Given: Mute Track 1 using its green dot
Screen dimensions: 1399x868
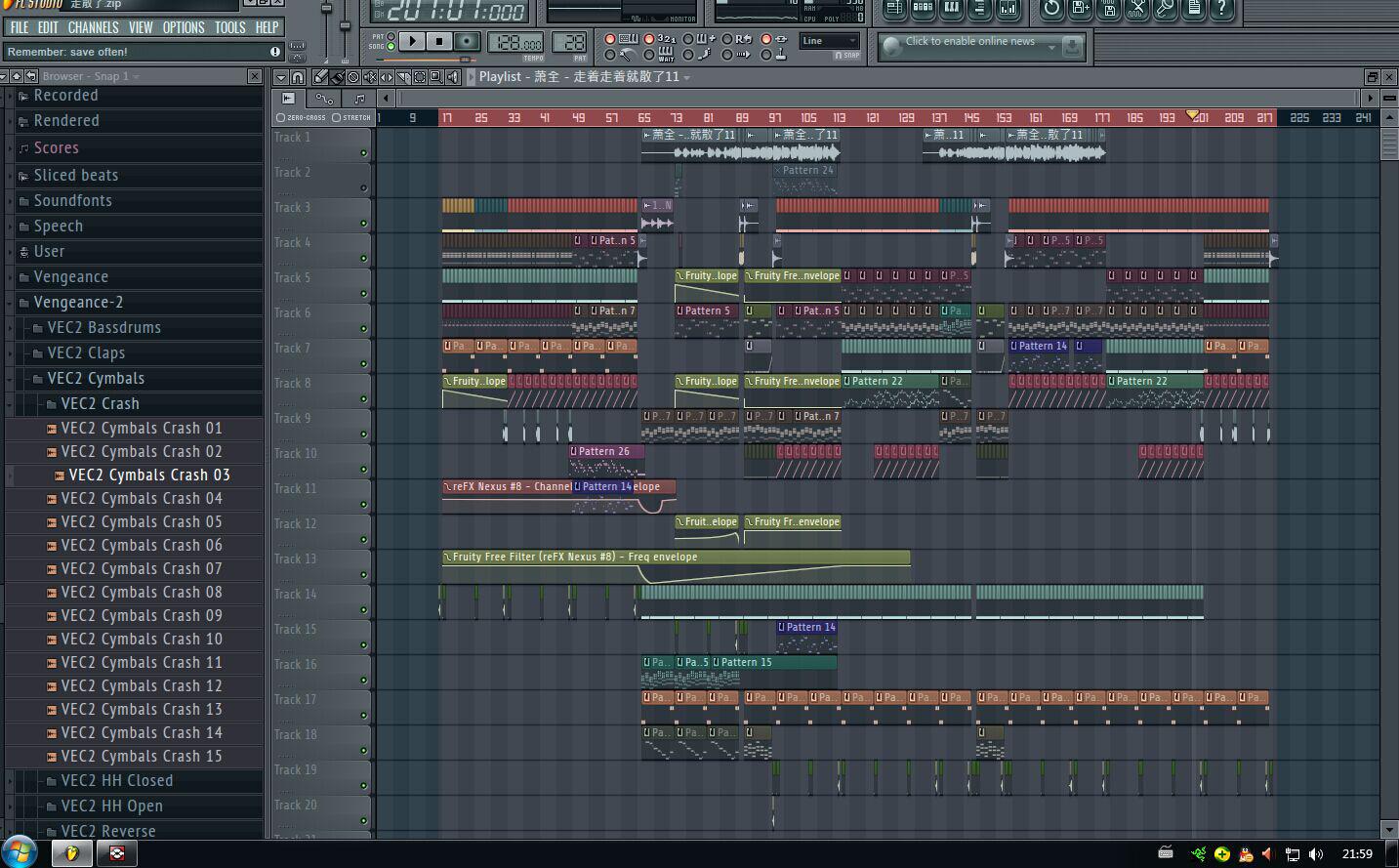Looking at the screenshot, I should 364,153.
